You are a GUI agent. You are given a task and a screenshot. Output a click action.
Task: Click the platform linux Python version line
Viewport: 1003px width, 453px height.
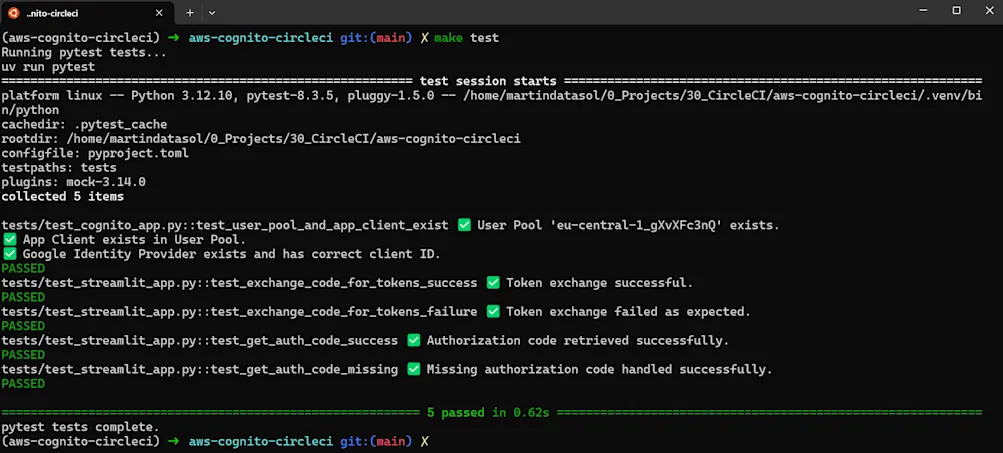pos(491,103)
